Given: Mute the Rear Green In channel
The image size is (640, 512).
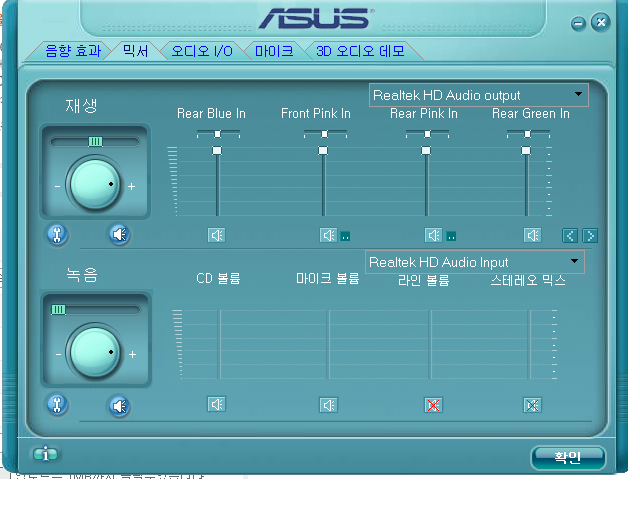Looking at the screenshot, I should 532,235.
